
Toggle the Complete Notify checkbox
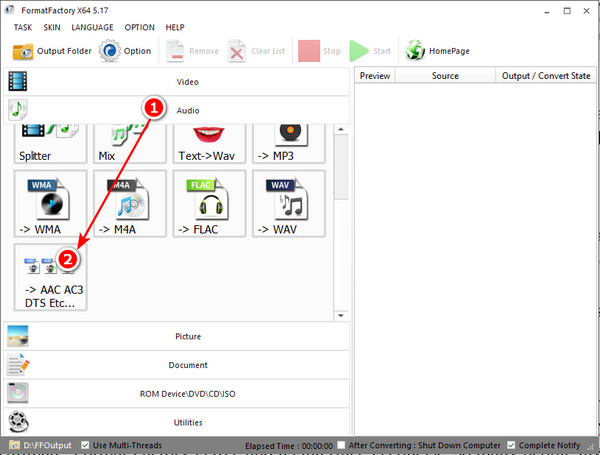pos(511,445)
